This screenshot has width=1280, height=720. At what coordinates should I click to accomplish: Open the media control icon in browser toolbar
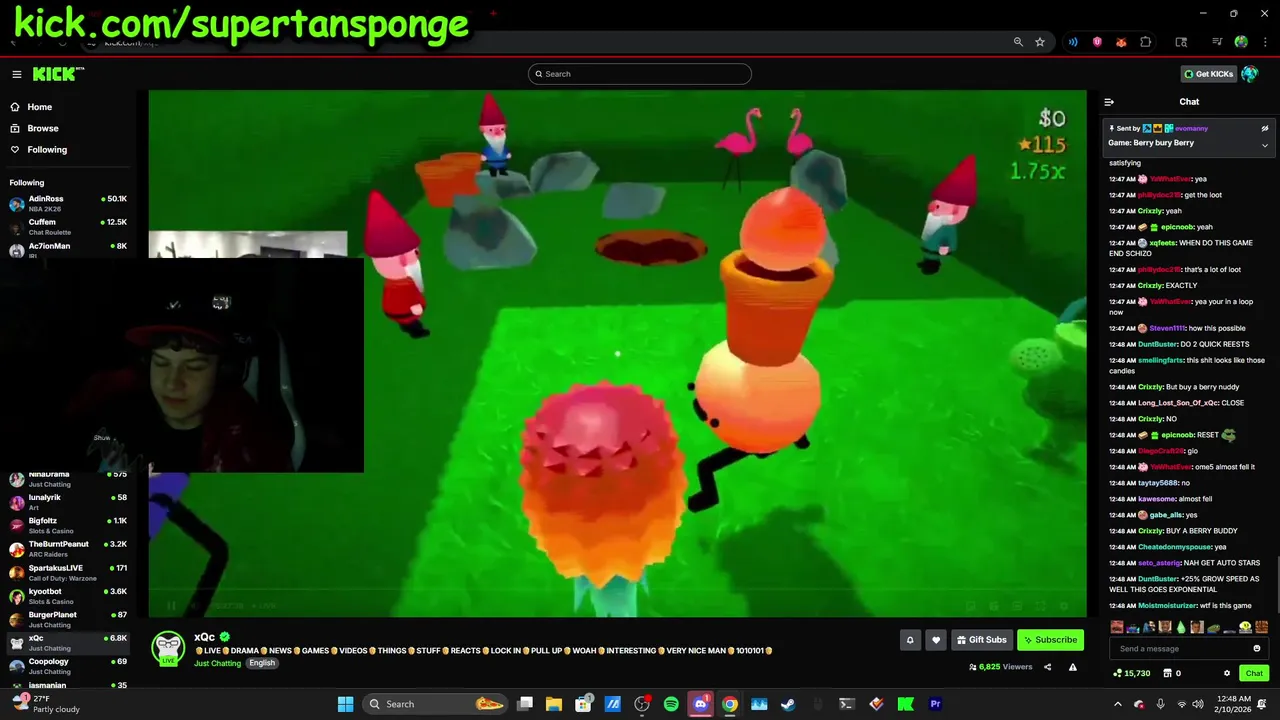click(x=1217, y=42)
